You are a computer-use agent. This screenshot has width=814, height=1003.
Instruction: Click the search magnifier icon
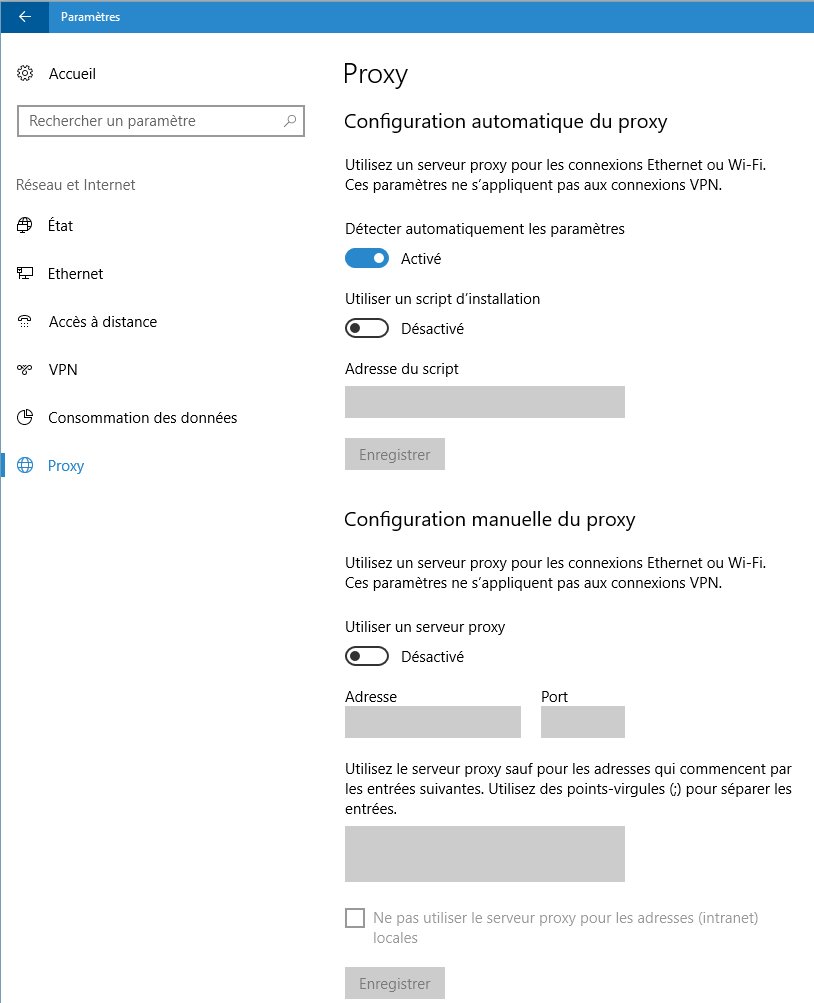(x=290, y=121)
